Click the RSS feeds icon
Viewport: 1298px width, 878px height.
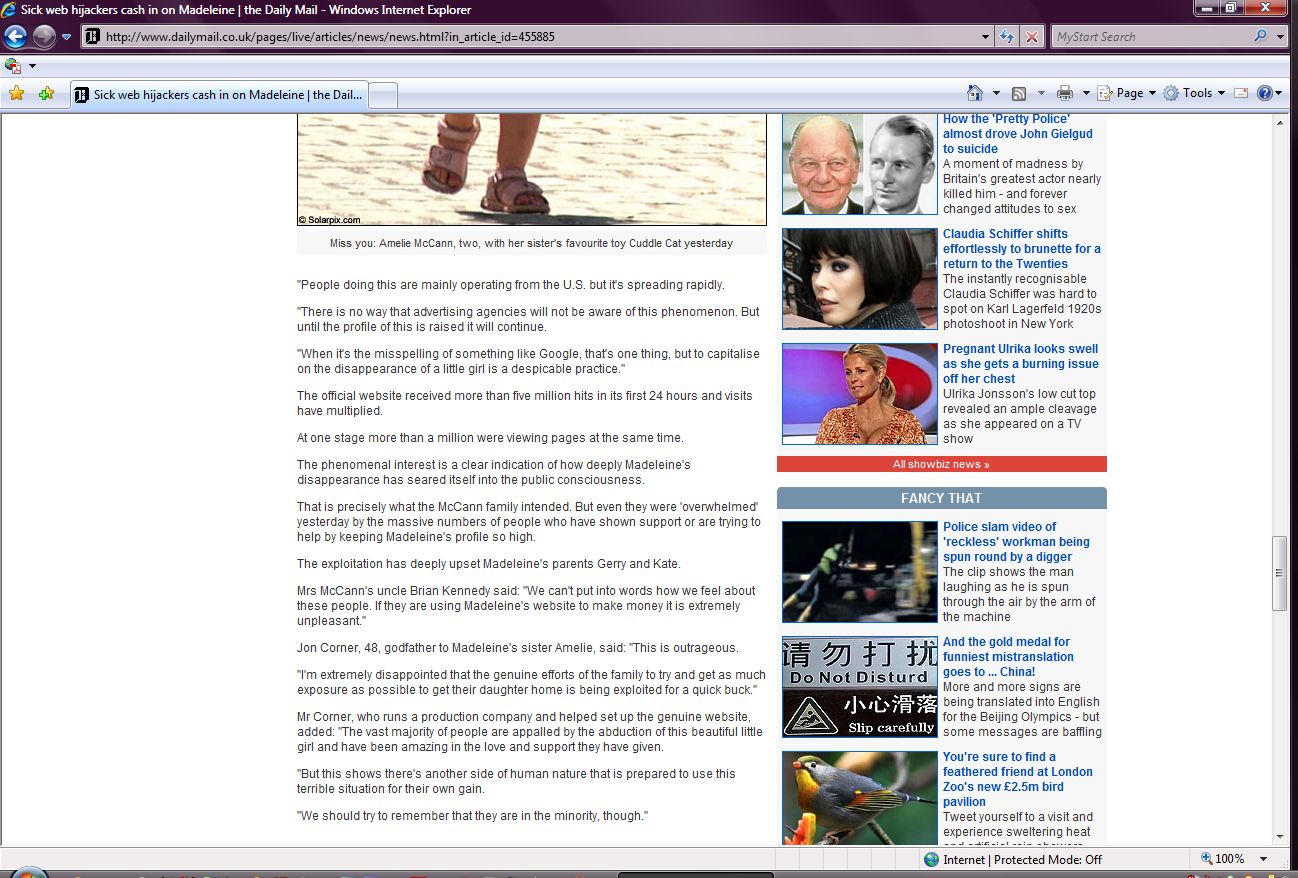1019,93
